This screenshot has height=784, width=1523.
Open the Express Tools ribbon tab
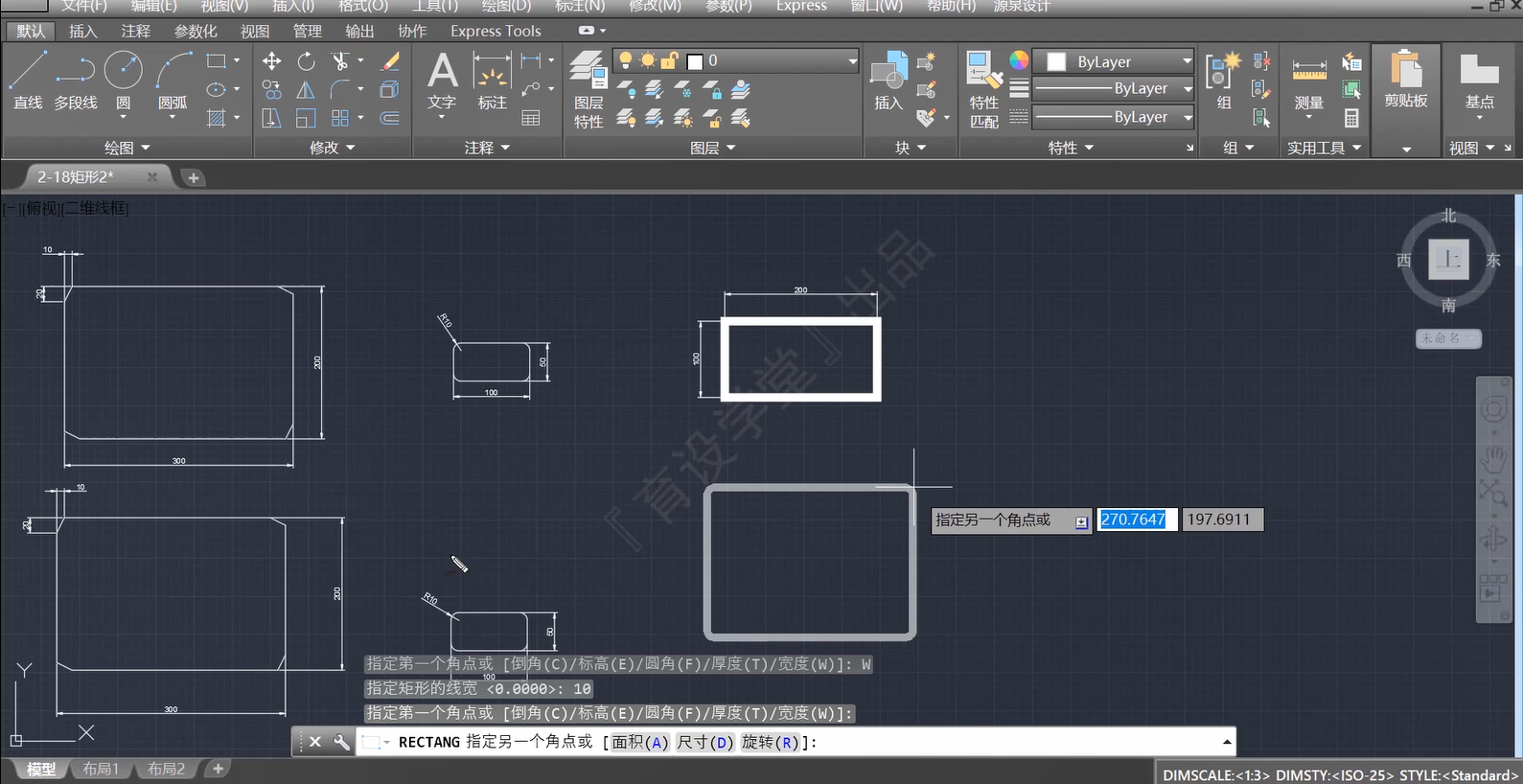[496, 31]
